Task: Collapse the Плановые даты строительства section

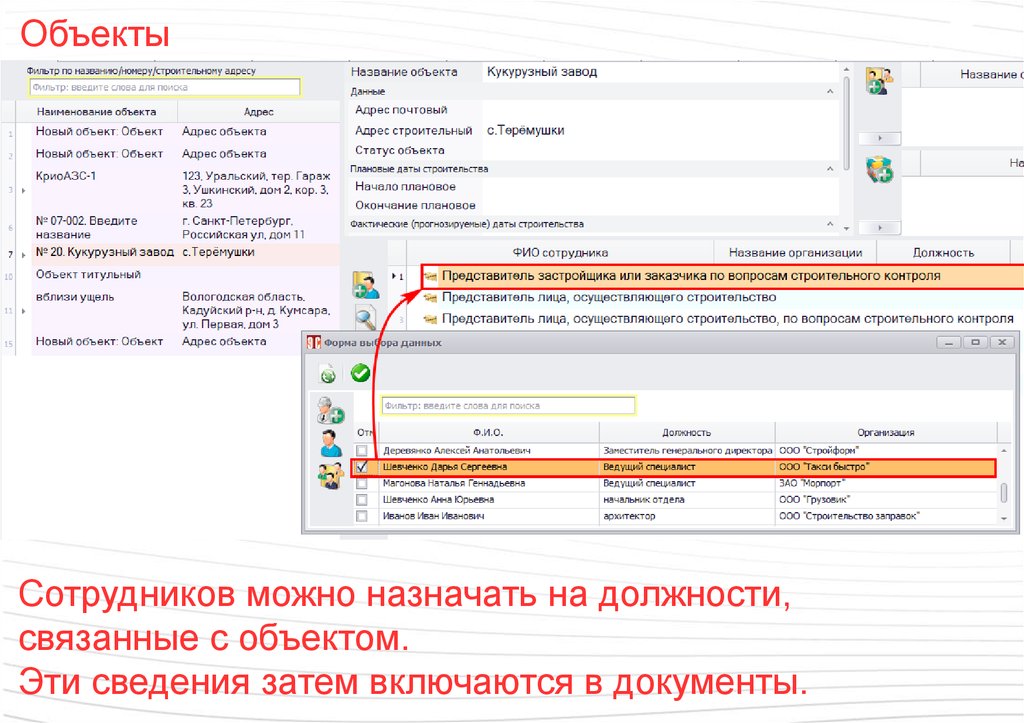Action: pos(830,169)
